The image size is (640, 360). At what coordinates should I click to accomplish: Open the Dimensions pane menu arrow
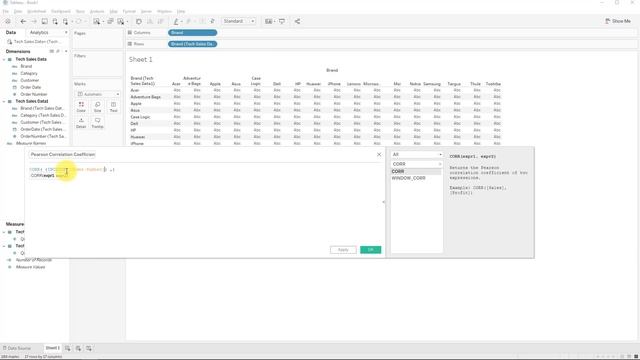(66, 51)
